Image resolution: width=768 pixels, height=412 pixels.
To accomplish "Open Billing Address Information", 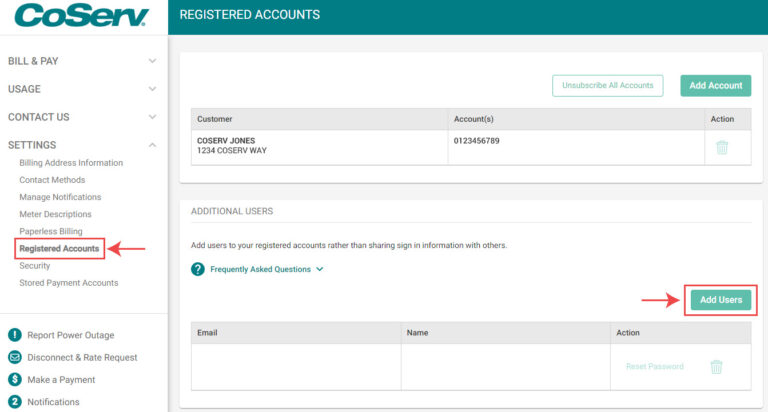I will tap(71, 163).
